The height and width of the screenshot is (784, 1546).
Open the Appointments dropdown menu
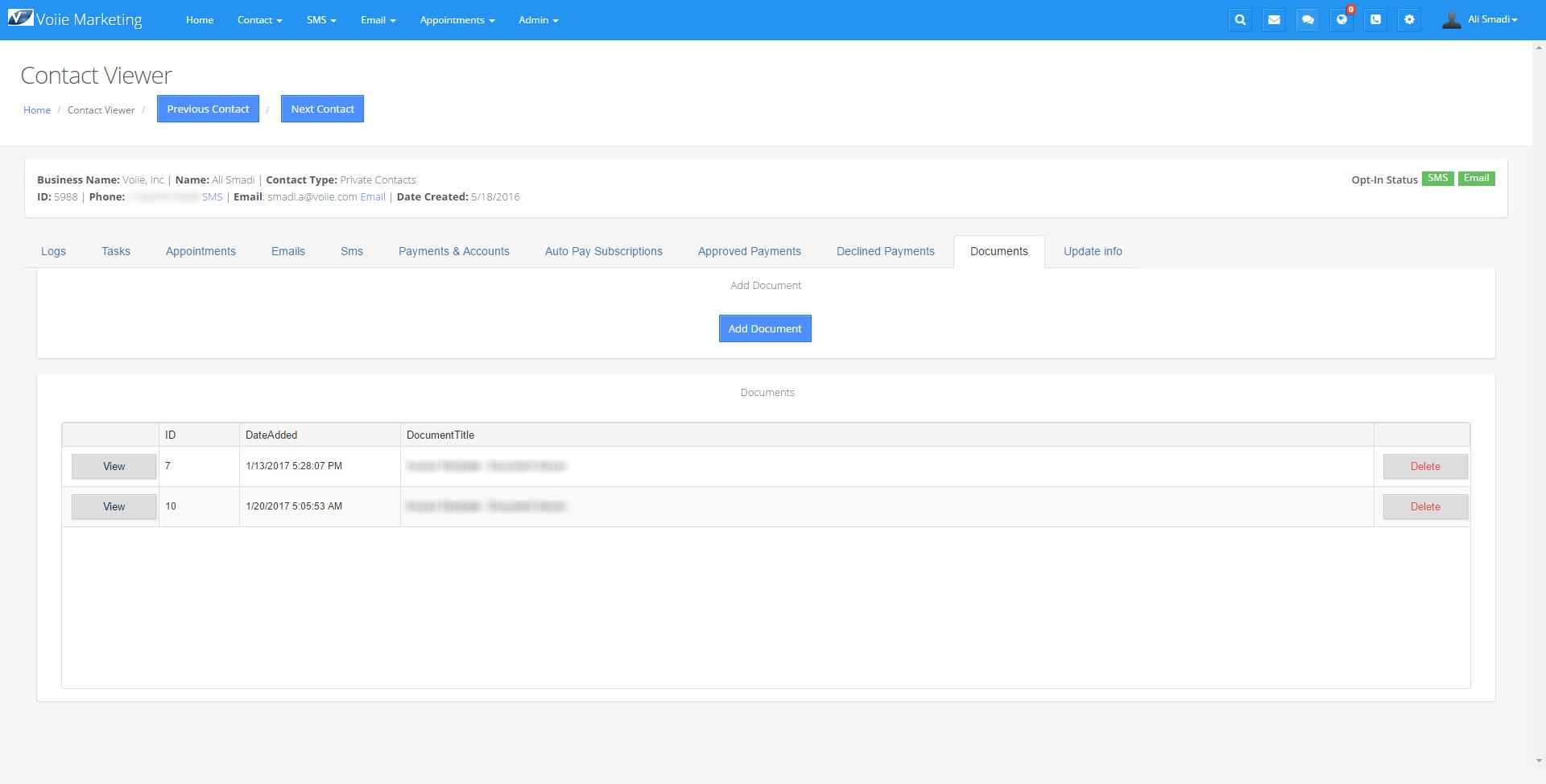[457, 20]
